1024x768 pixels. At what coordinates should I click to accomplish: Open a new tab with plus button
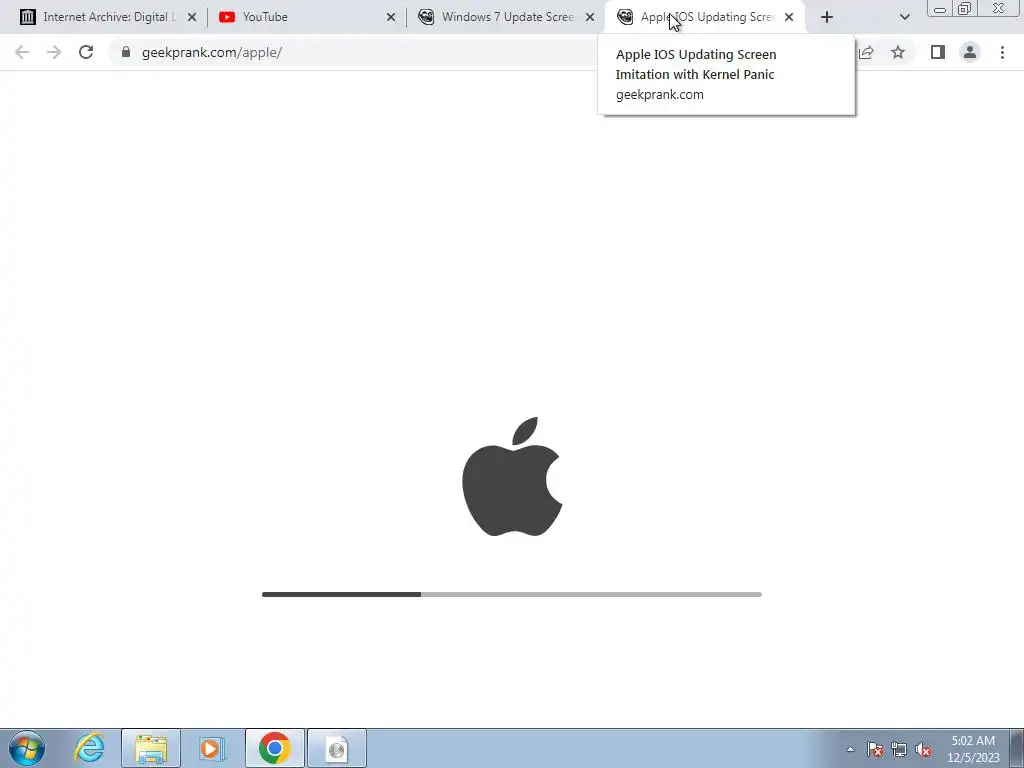click(827, 17)
